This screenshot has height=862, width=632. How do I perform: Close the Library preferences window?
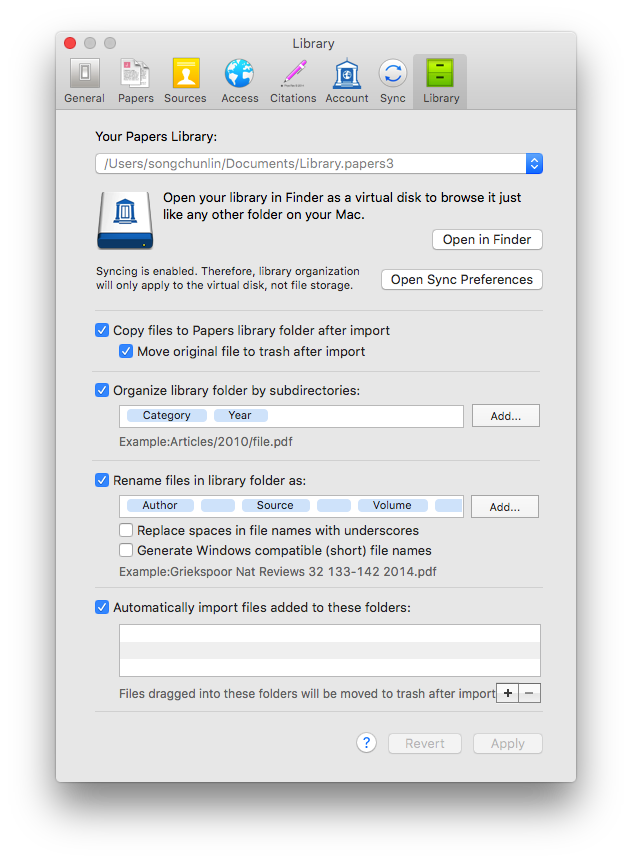point(70,43)
